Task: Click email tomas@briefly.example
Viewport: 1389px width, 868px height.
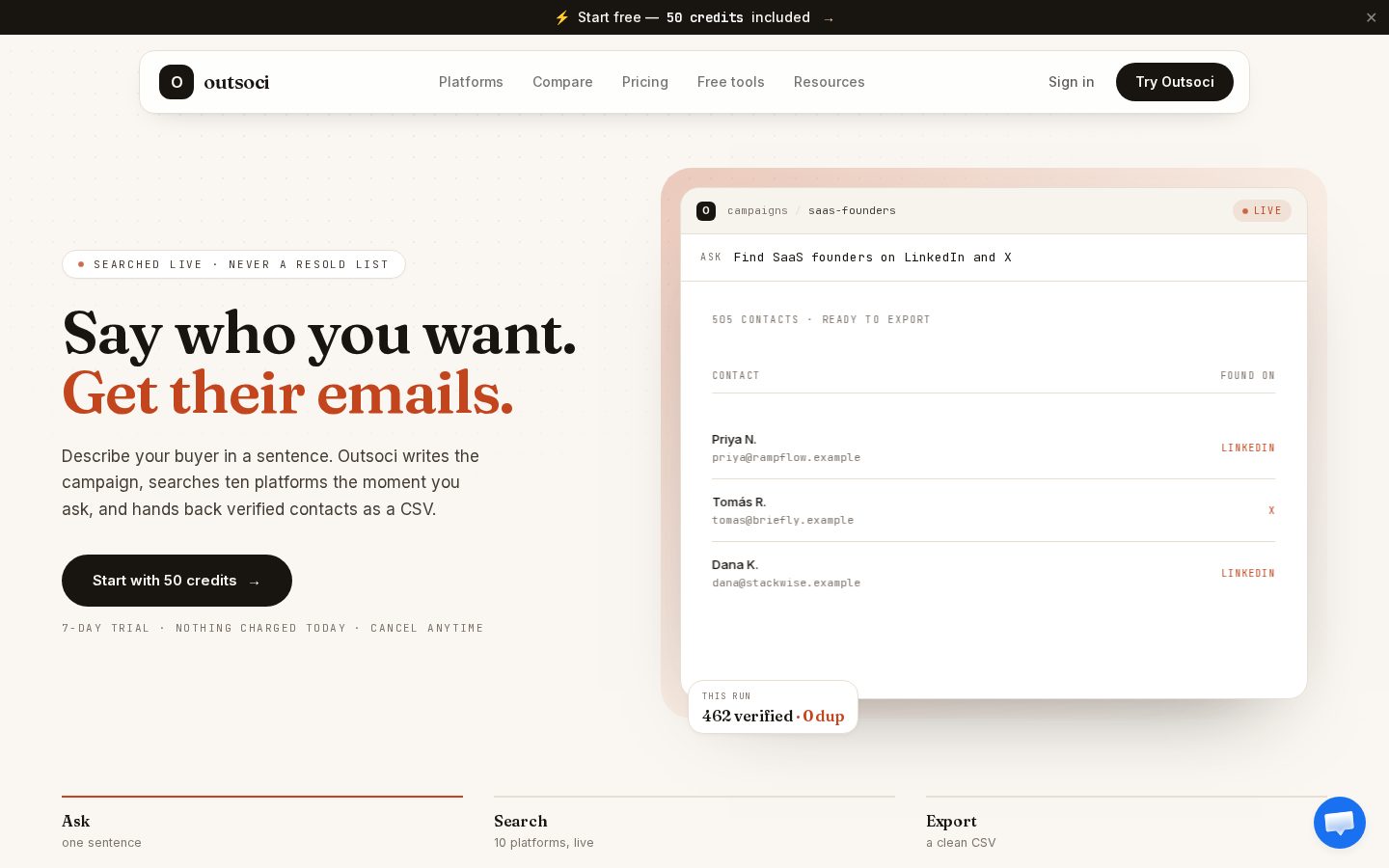Action: point(782,520)
